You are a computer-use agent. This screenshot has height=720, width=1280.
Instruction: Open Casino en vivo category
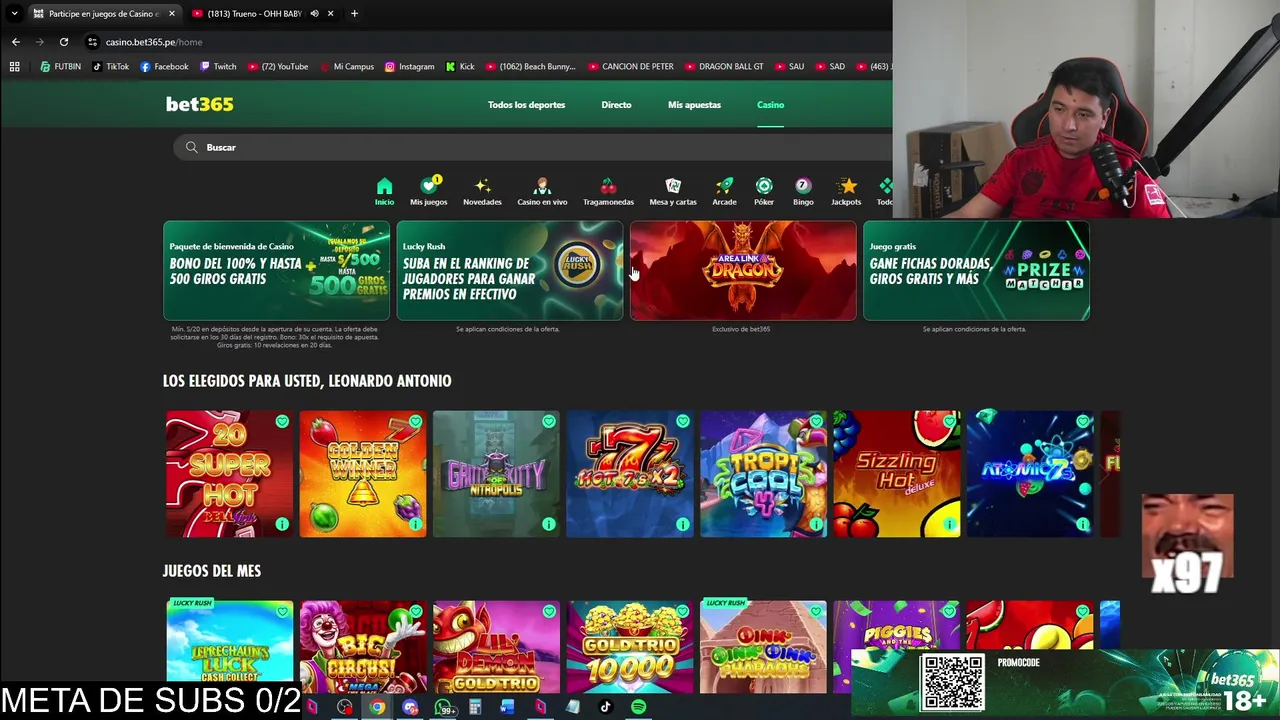point(542,192)
